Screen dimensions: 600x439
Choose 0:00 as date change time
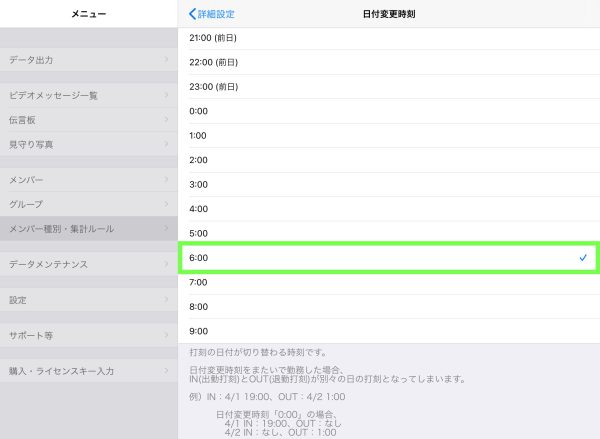pos(388,111)
